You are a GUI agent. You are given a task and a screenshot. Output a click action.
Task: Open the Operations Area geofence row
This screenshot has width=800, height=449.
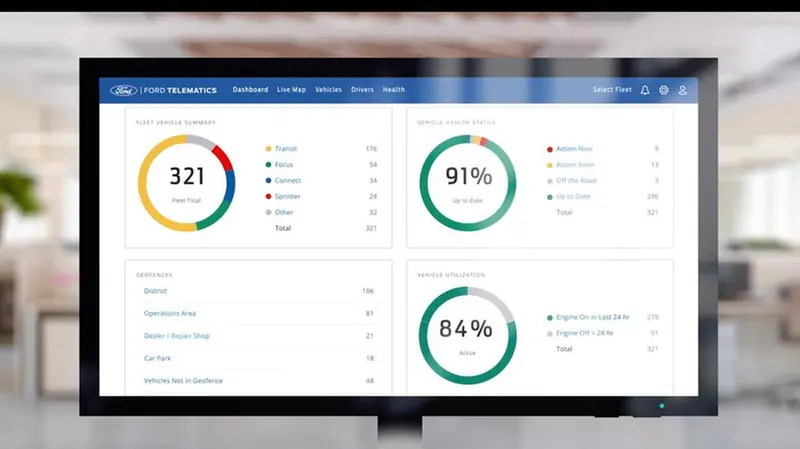coord(259,313)
